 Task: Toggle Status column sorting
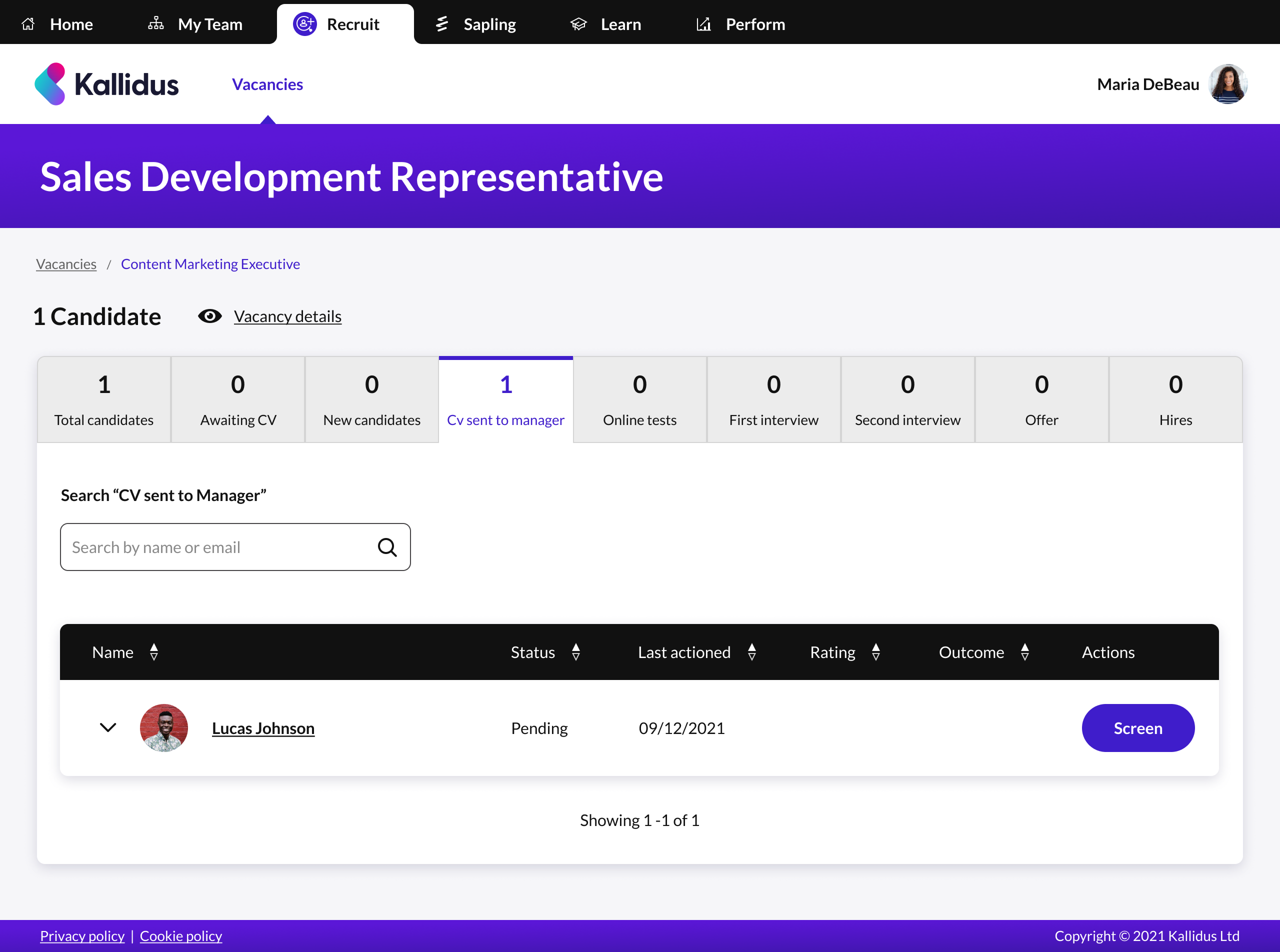(x=576, y=652)
